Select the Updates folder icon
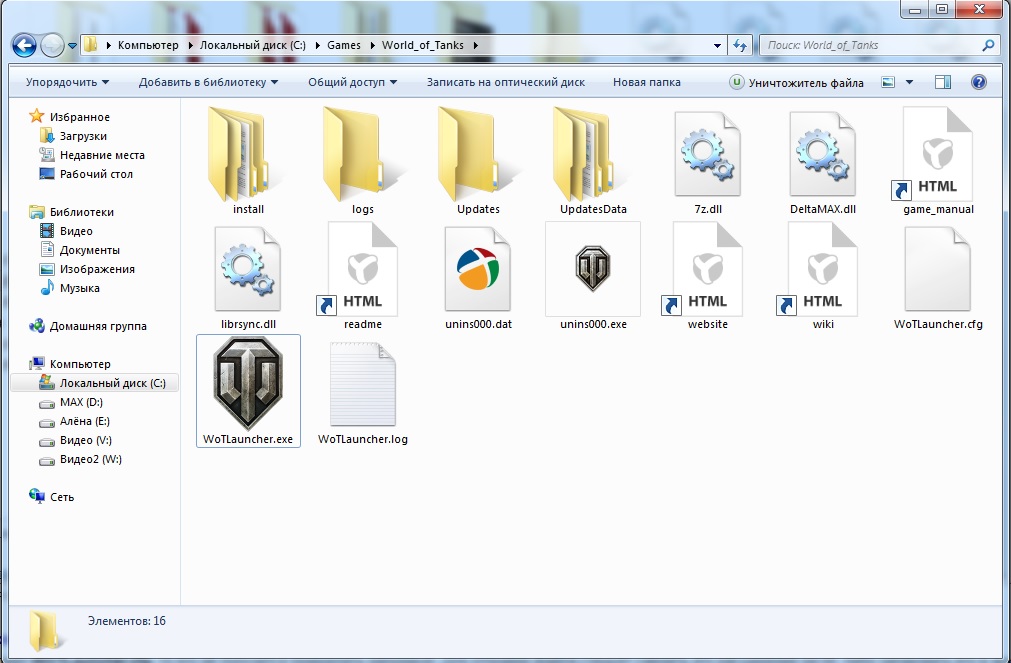1011x663 pixels. point(477,153)
